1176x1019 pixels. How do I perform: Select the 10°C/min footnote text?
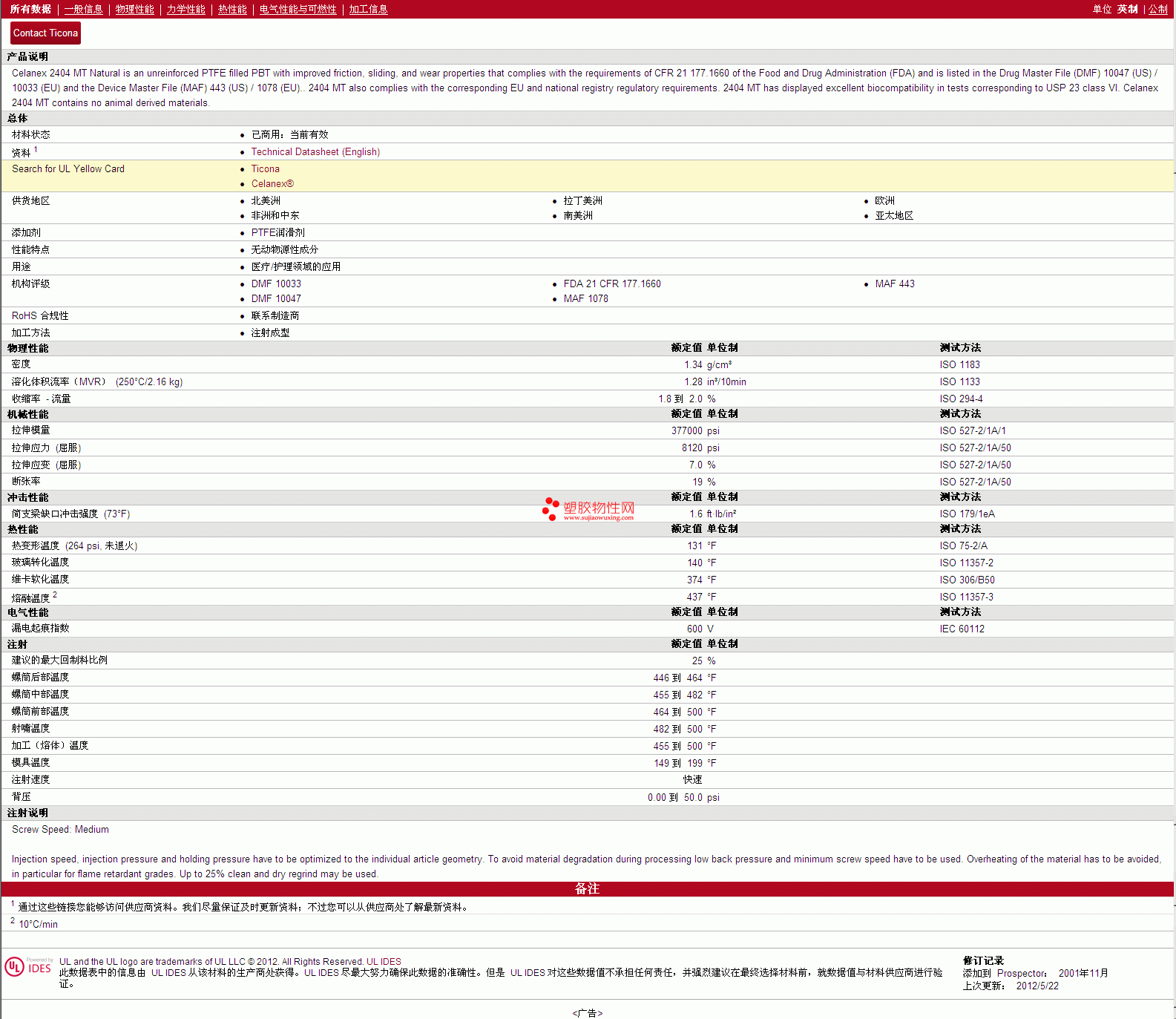(38, 924)
